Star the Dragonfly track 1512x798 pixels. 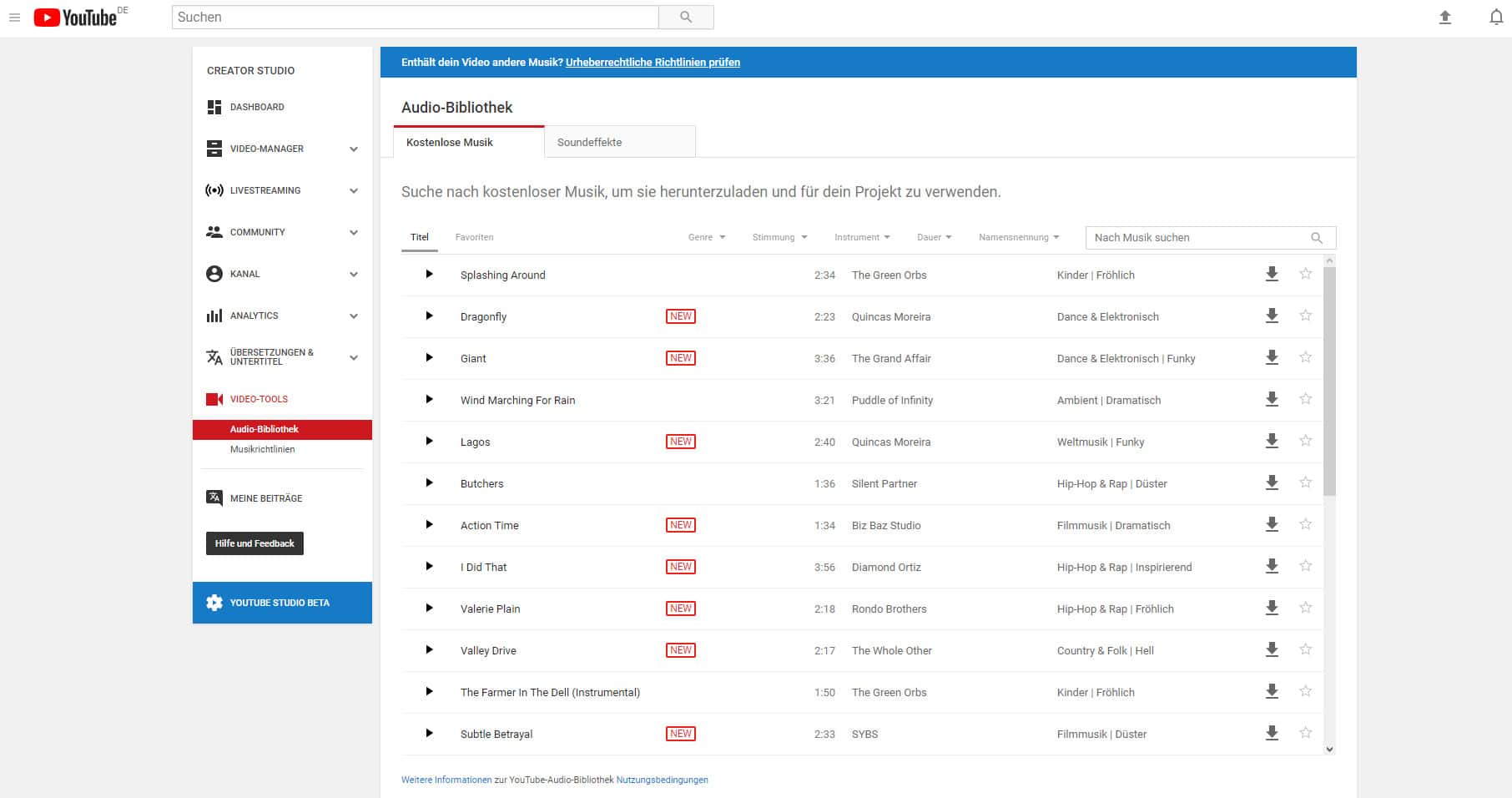tap(1306, 316)
